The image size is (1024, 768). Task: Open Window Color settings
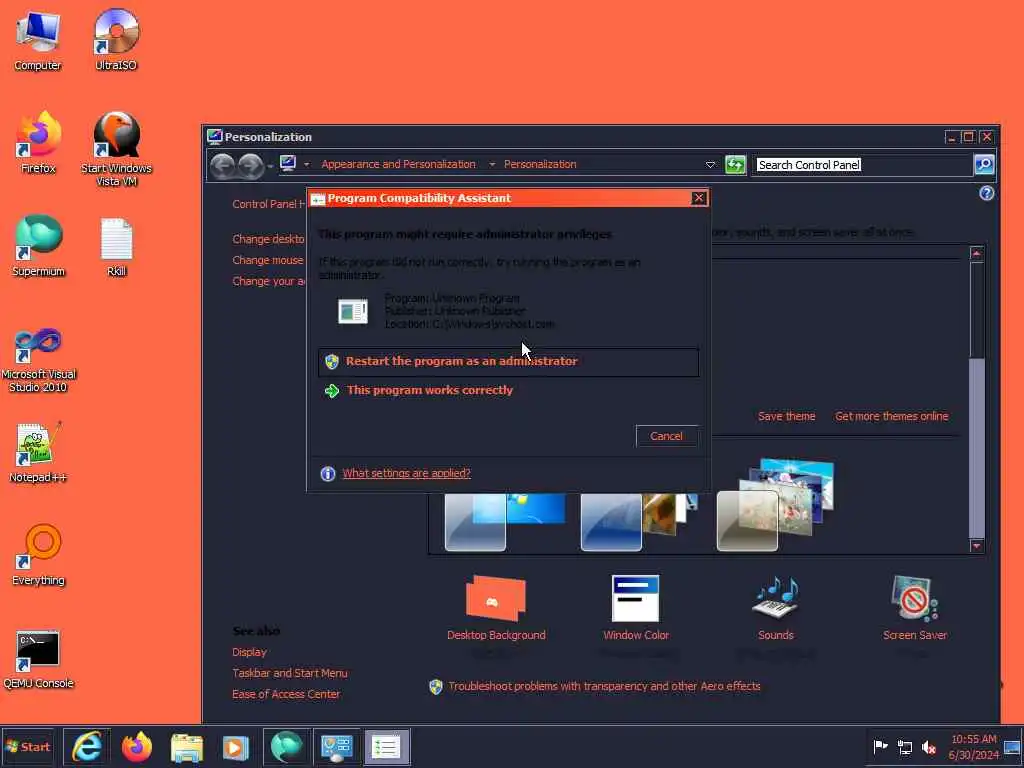[x=635, y=609]
